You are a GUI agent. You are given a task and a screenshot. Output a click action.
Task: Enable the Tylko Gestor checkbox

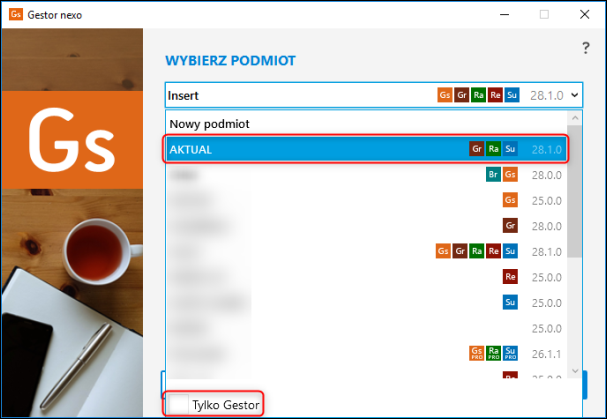coord(179,404)
